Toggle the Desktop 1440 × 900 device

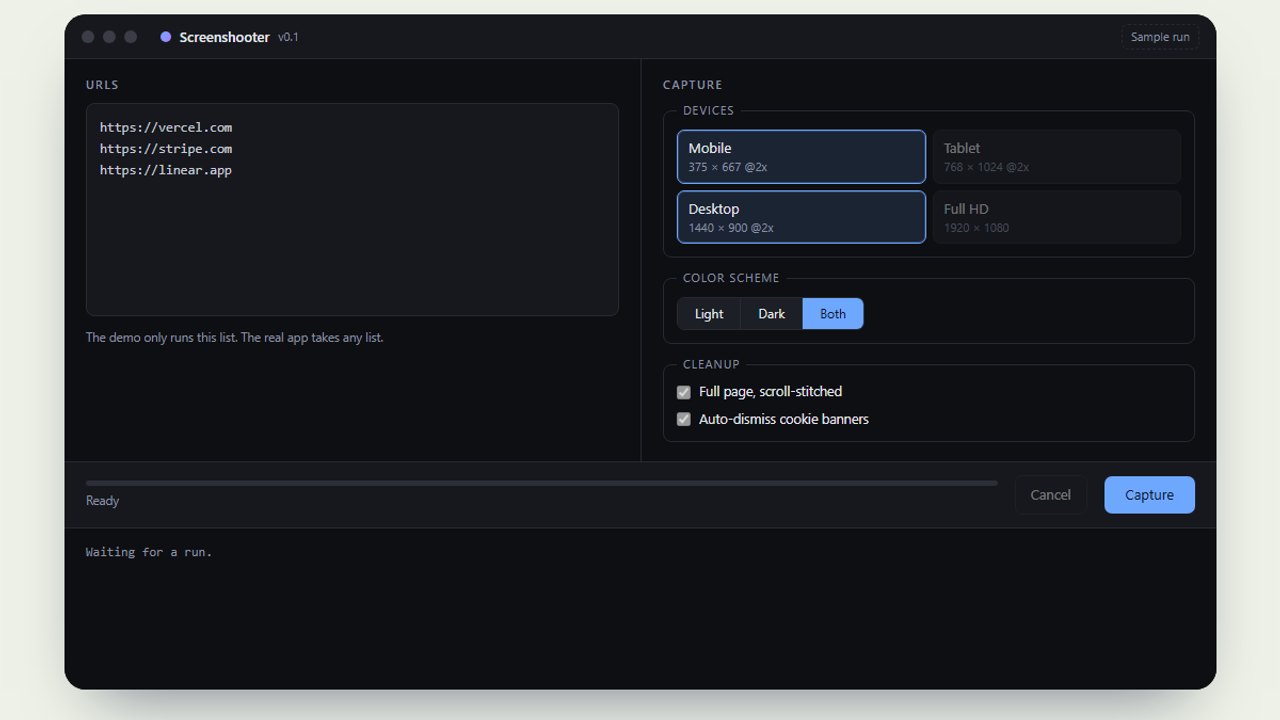[801, 217]
